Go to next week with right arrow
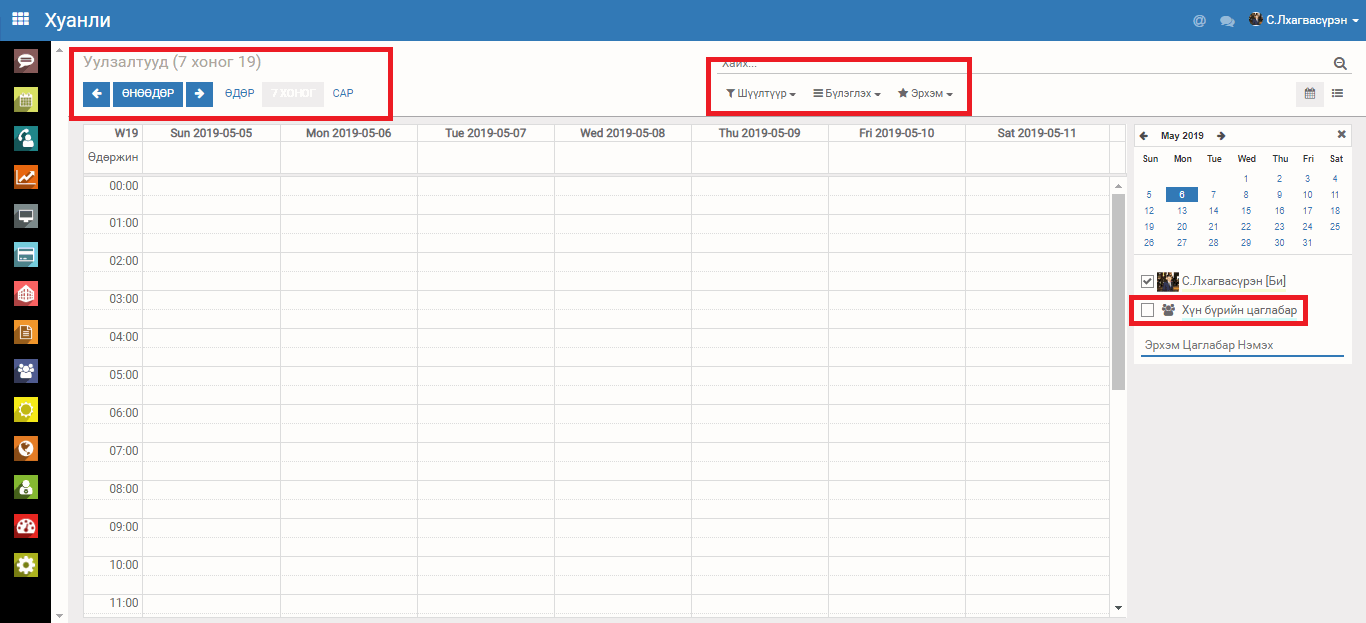This screenshot has height=623, width=1366. pyautogui.click(x=199, y=93)
